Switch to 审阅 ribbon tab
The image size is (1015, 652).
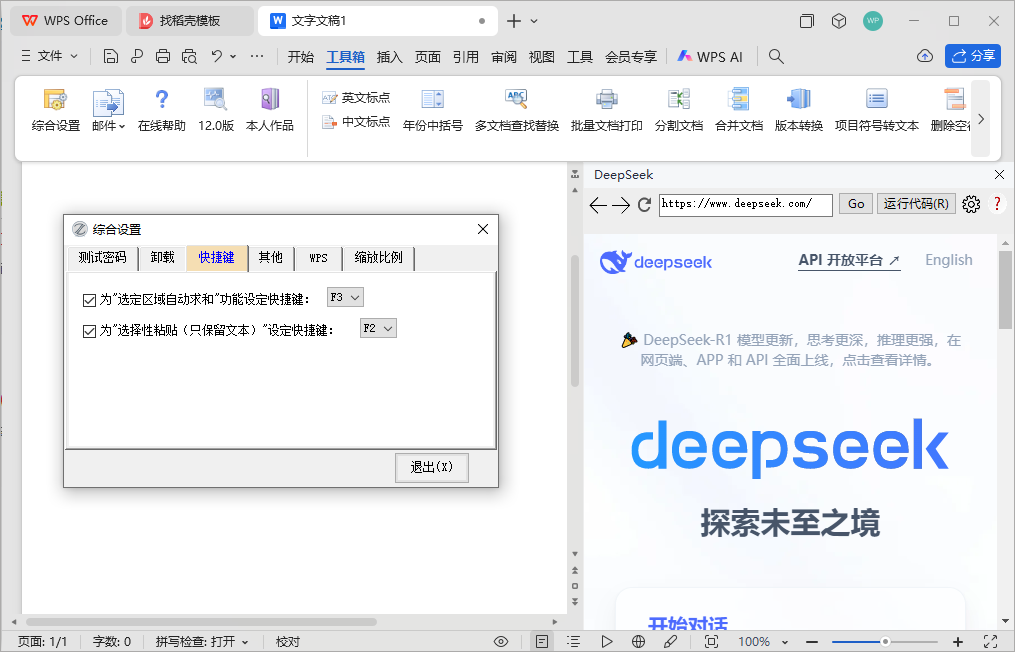click(504, 57)
